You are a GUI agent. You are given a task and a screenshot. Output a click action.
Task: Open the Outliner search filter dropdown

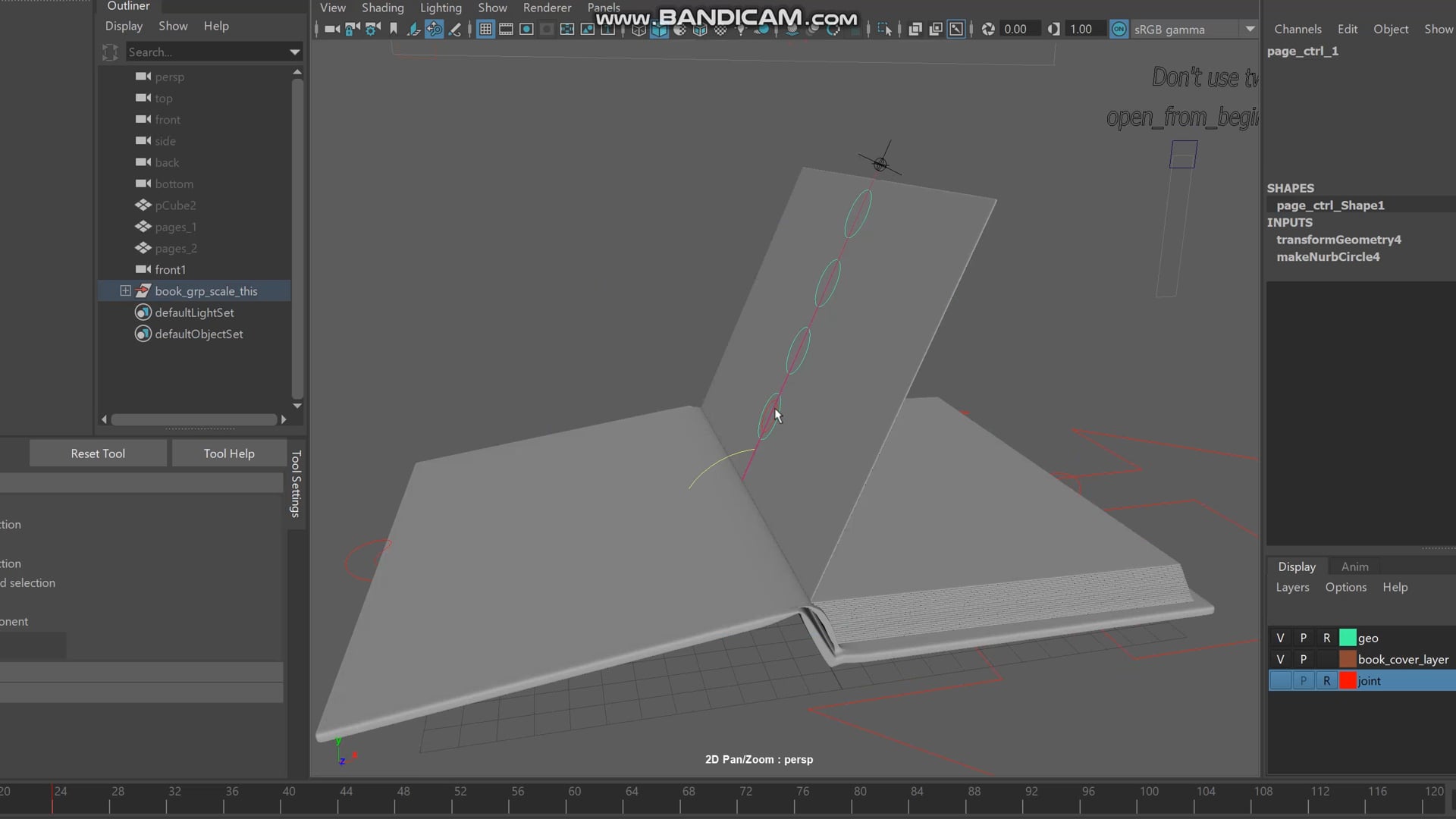point(294,52)
